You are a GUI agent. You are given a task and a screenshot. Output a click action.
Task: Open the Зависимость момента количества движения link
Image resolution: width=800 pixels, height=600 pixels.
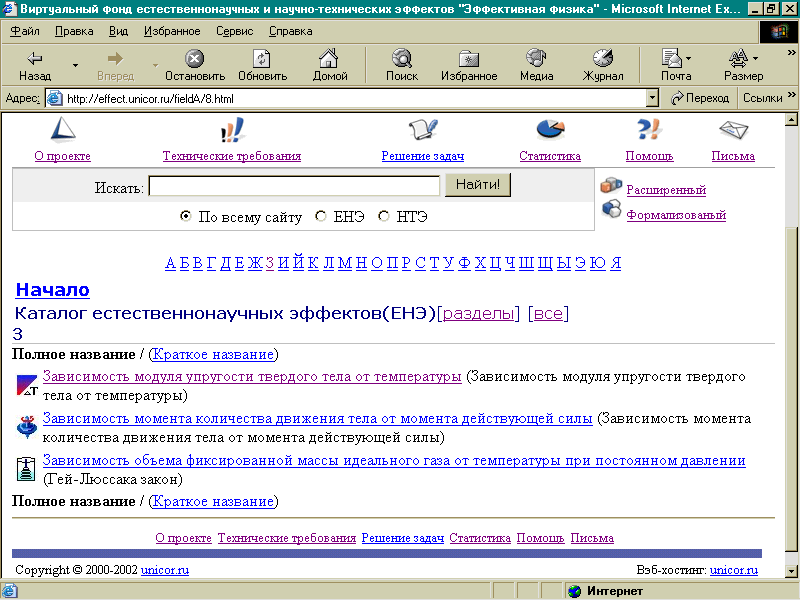[x=317, y=418]
